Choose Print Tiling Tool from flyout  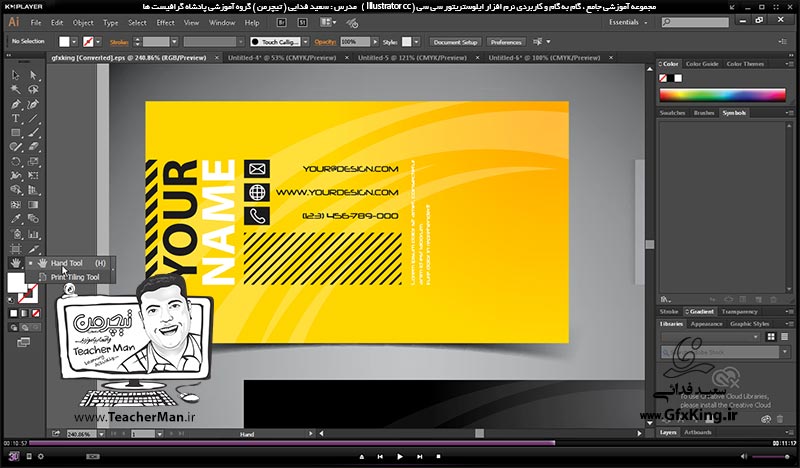point(75,277)
